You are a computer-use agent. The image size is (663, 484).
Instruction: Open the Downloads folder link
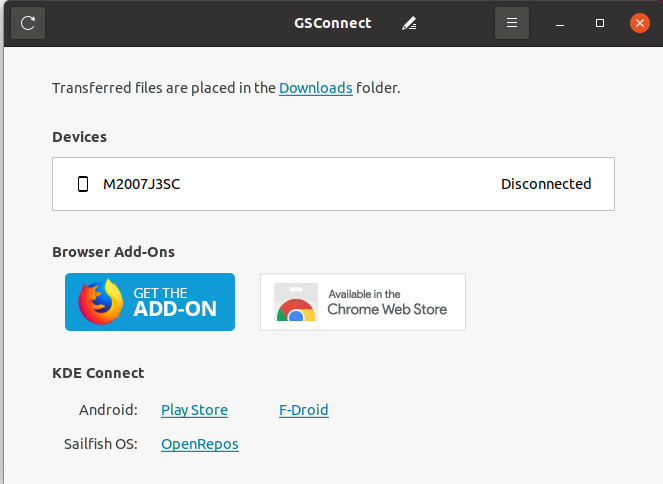click(315, 88)
